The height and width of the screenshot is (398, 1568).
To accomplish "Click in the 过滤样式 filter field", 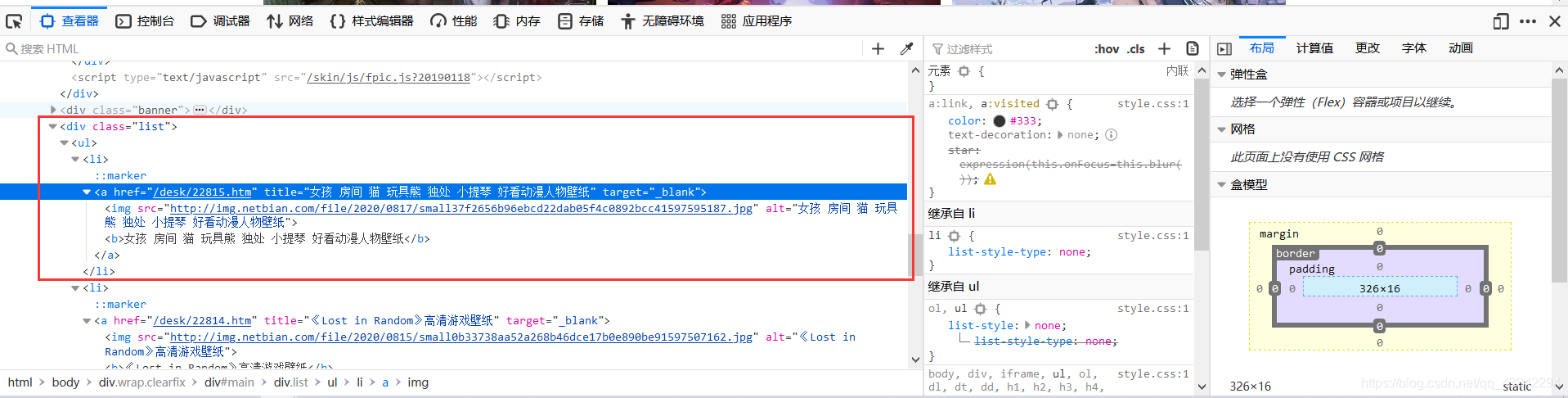I will click(x=1010, y=49).
